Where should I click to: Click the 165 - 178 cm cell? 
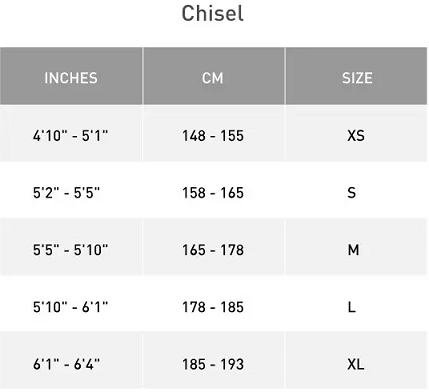click(x=214, y=247)
